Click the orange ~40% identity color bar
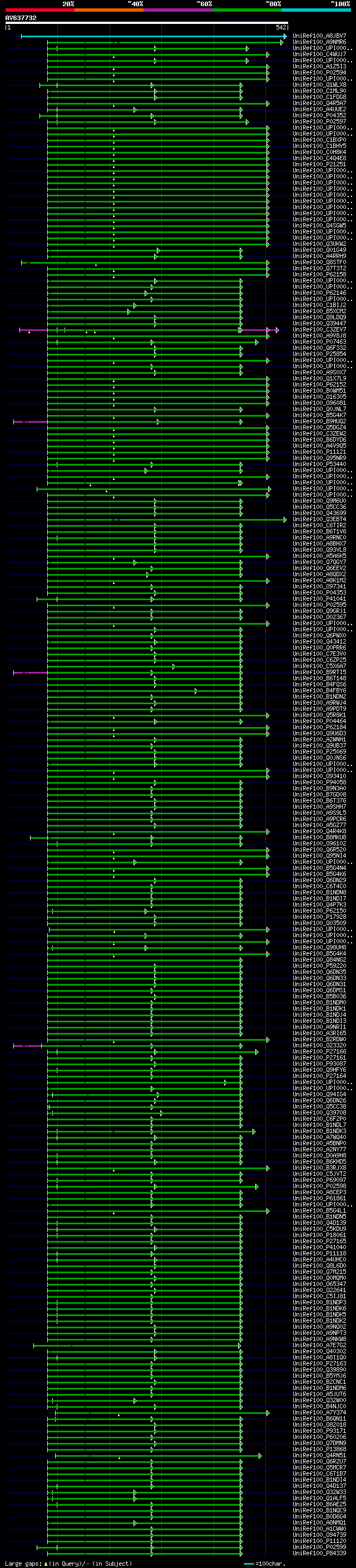The height and width of the screenshot is (1568, 356). pos(109,10)
